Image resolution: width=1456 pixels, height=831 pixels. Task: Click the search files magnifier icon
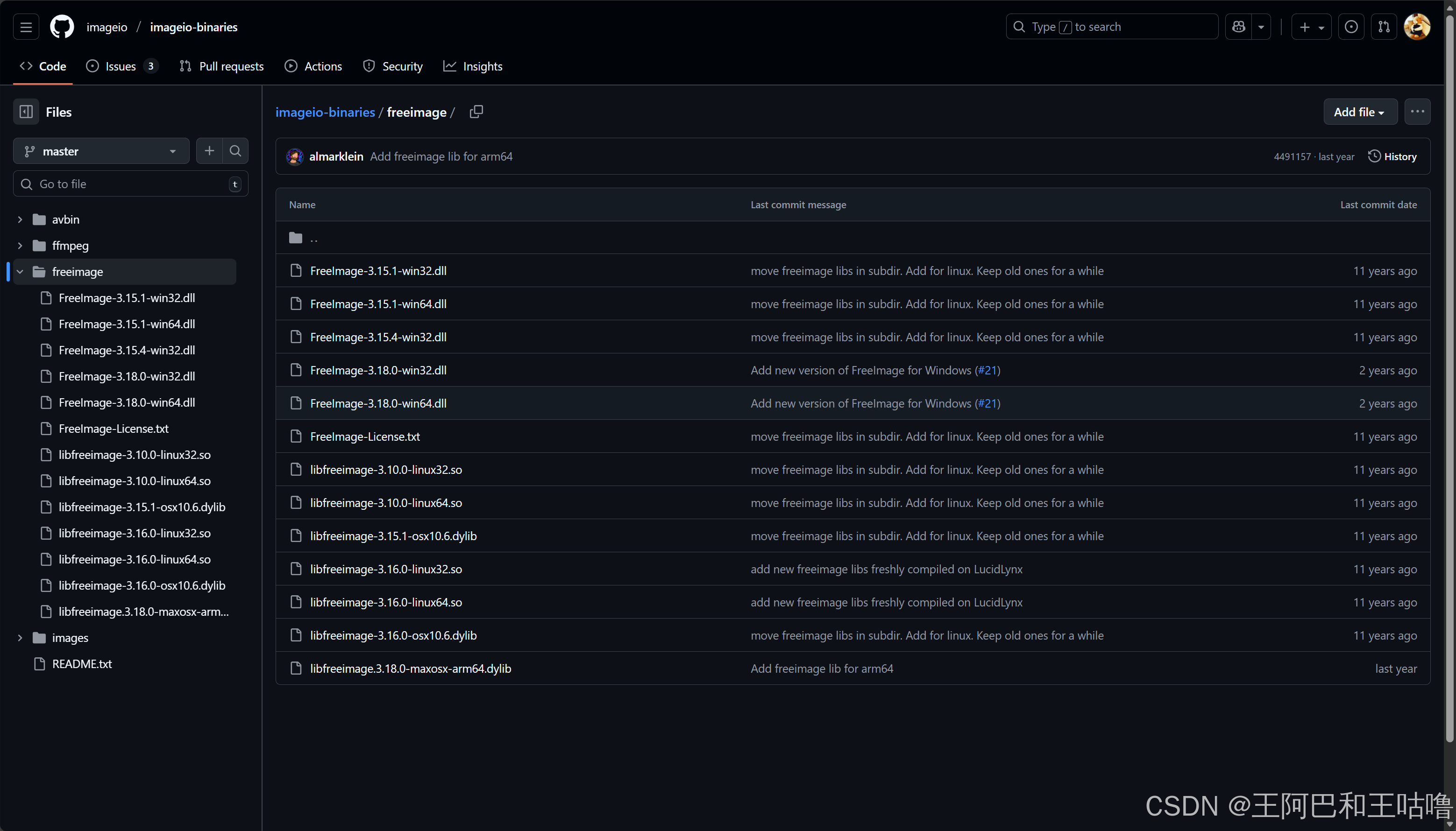235,151
